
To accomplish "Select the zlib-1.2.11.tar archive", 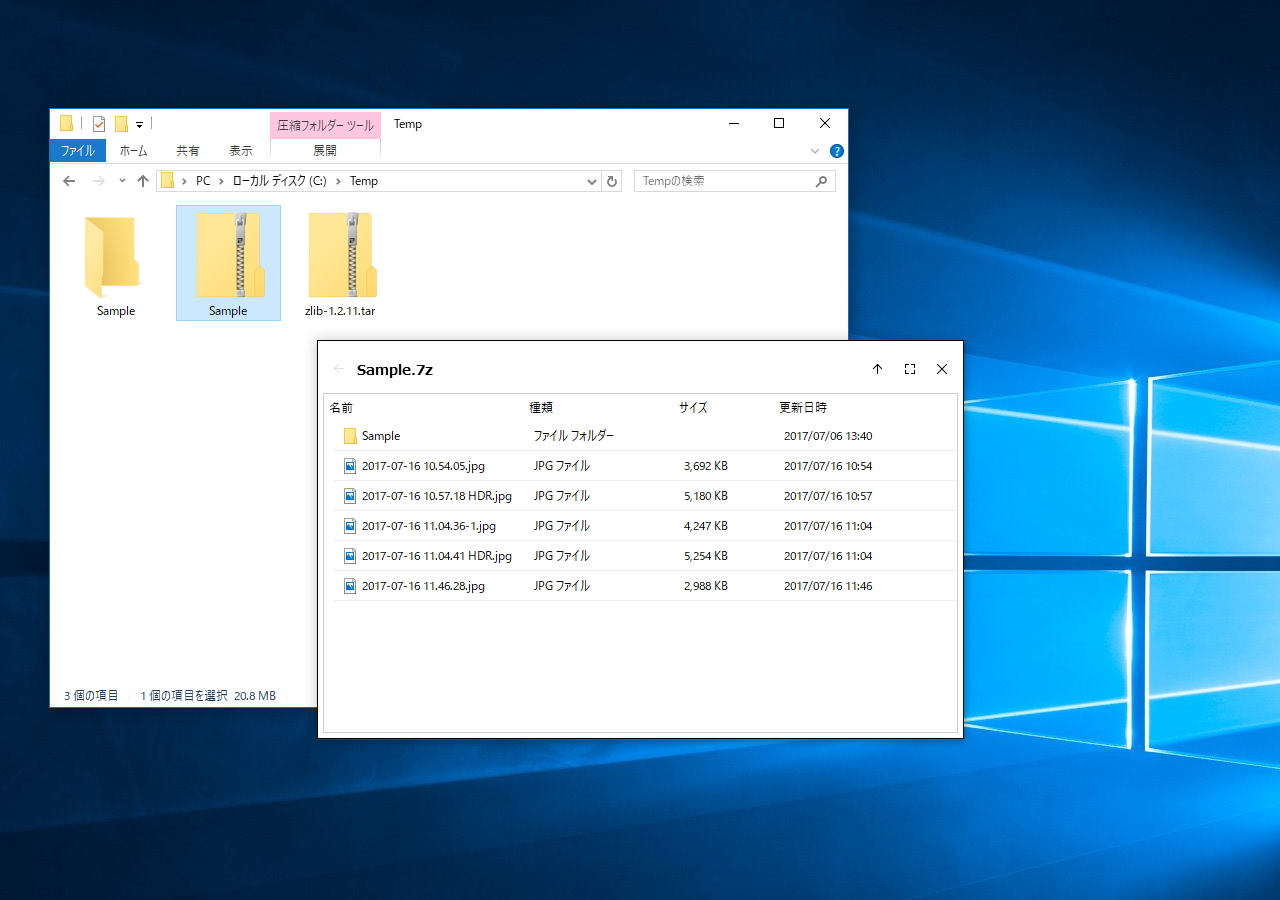I will (340, 263).
